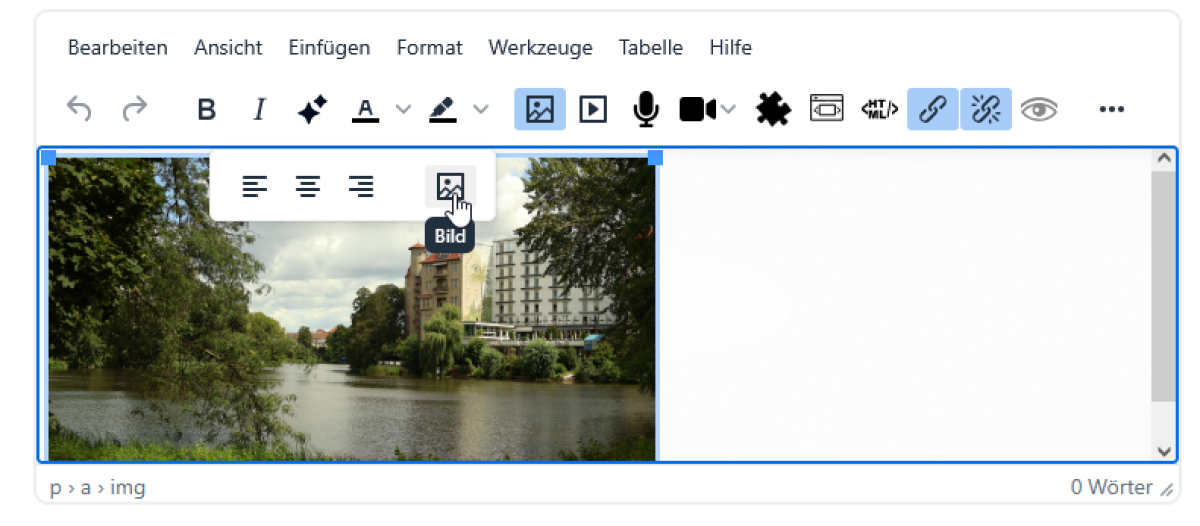The image size is (1200, 526).
Task: Click the Undo arrow icon
Action: pos(79,109)
